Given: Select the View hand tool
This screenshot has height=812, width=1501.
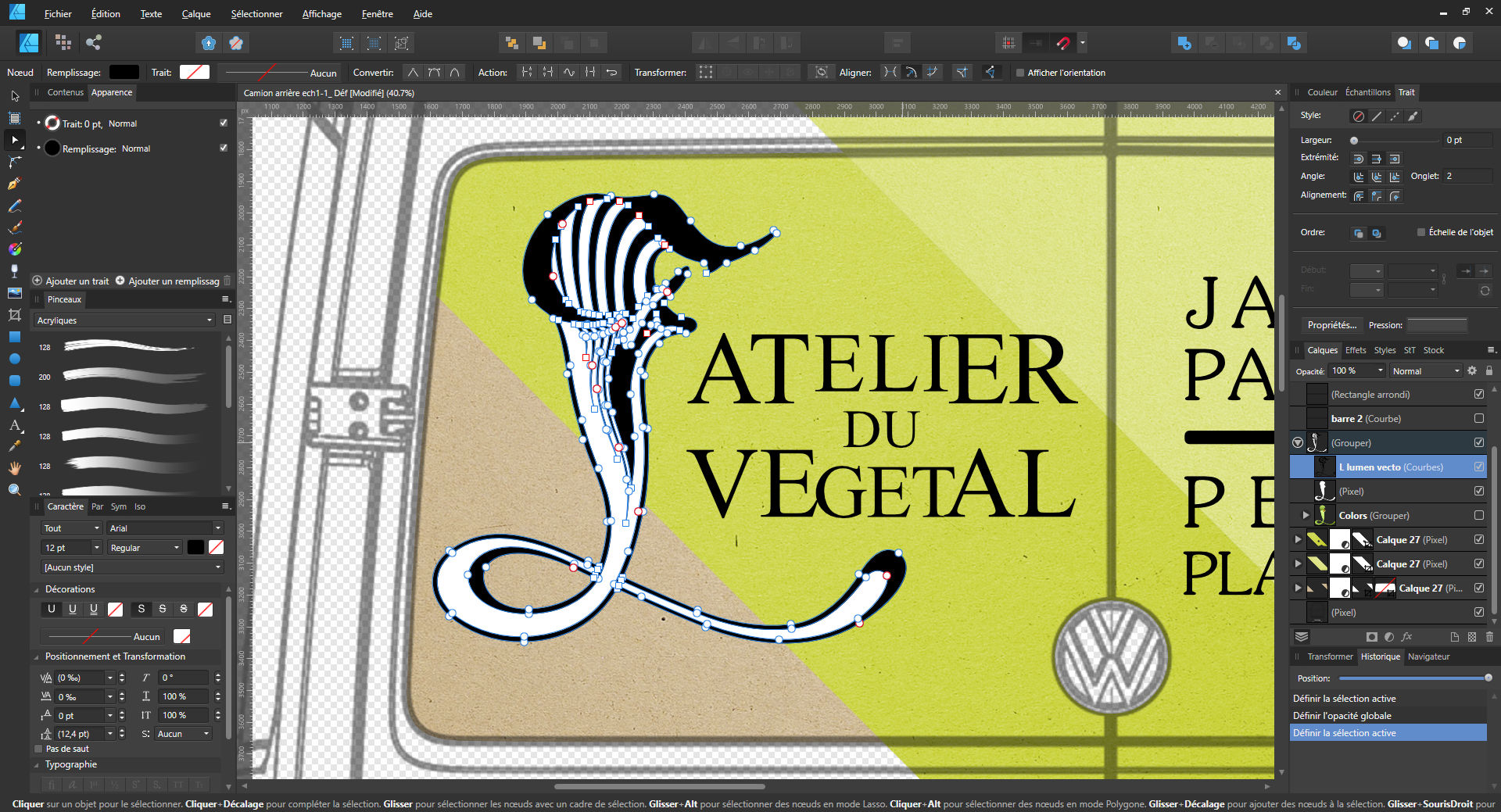Looking at the screenshot, I should [x=15, y=467].
